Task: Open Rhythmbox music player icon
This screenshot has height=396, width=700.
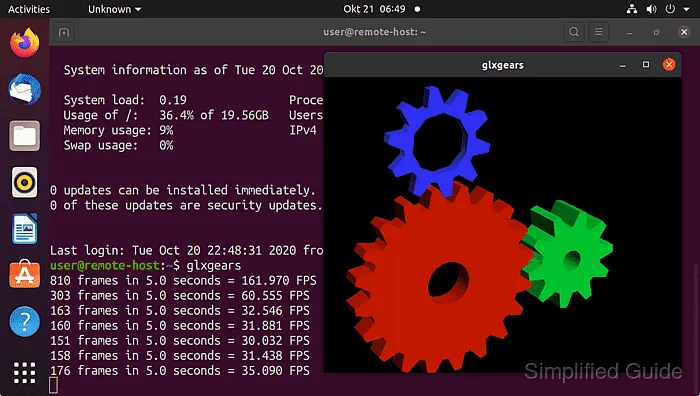Action: [25, 182]
